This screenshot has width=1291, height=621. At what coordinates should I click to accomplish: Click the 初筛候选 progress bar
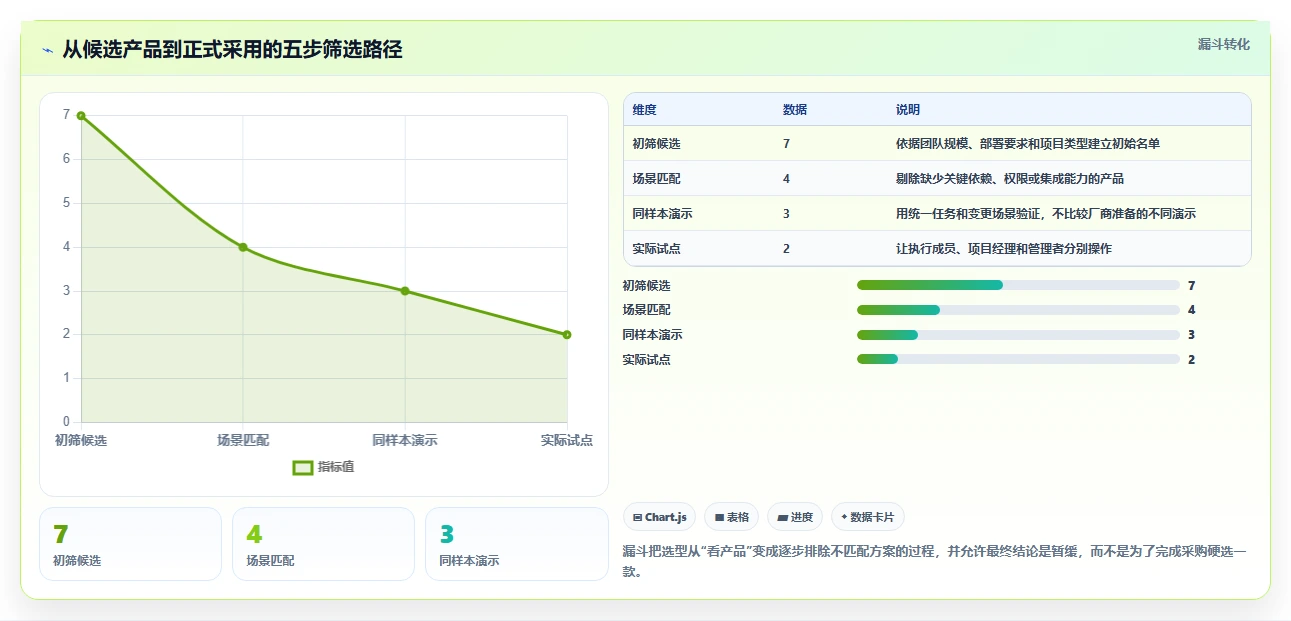(x=1018, y=286)
